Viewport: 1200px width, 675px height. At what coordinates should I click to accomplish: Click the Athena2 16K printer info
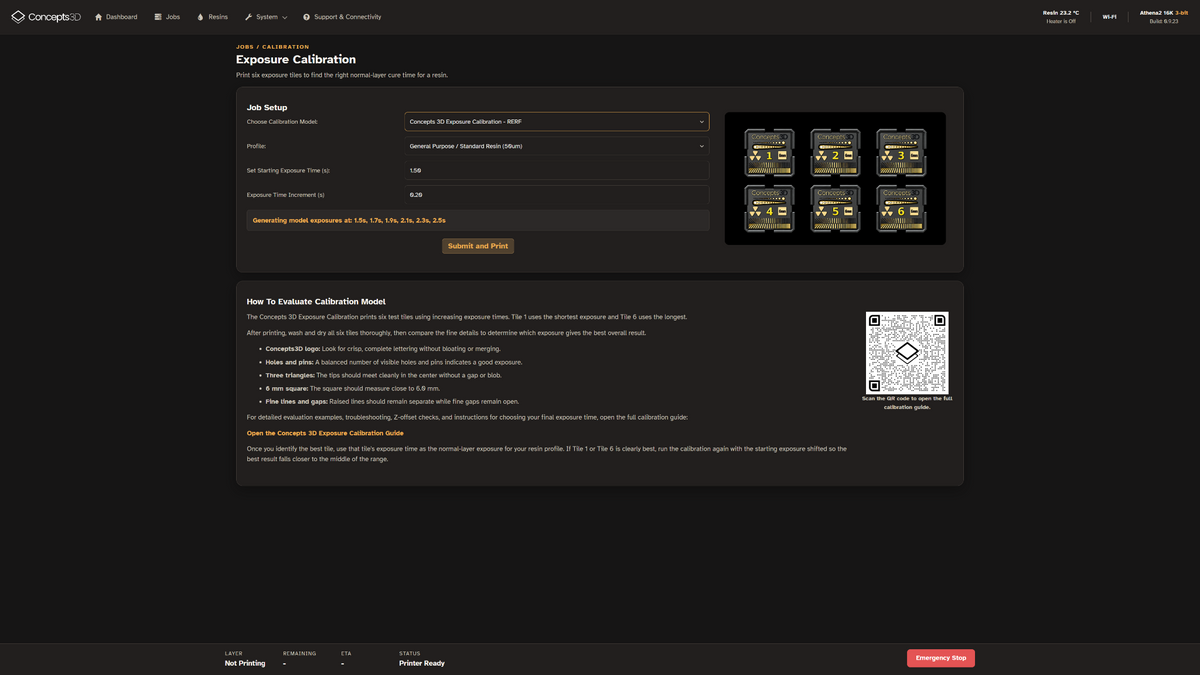pos(1164,17)
